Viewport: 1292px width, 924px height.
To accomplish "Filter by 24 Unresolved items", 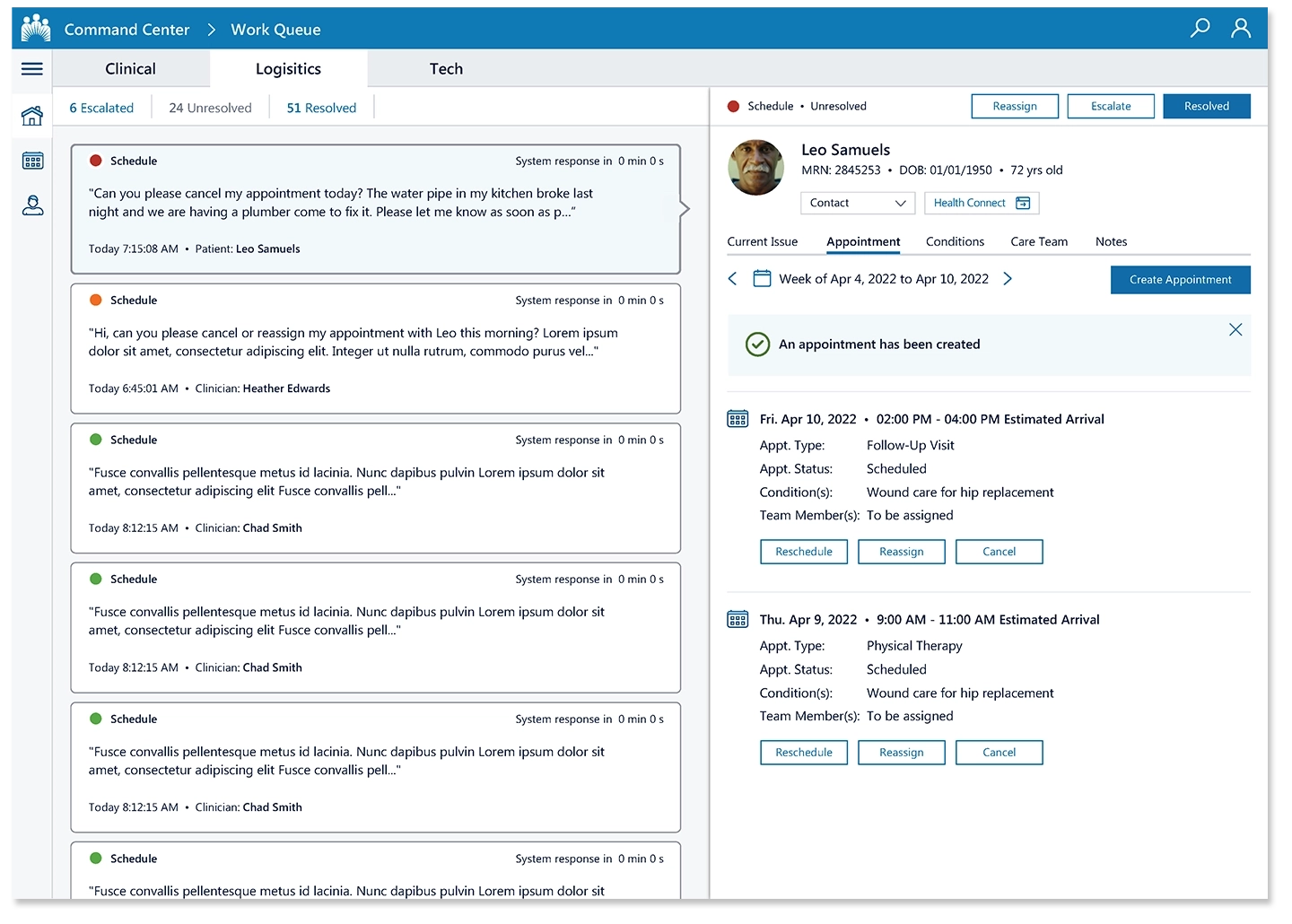I will (210, 108).
